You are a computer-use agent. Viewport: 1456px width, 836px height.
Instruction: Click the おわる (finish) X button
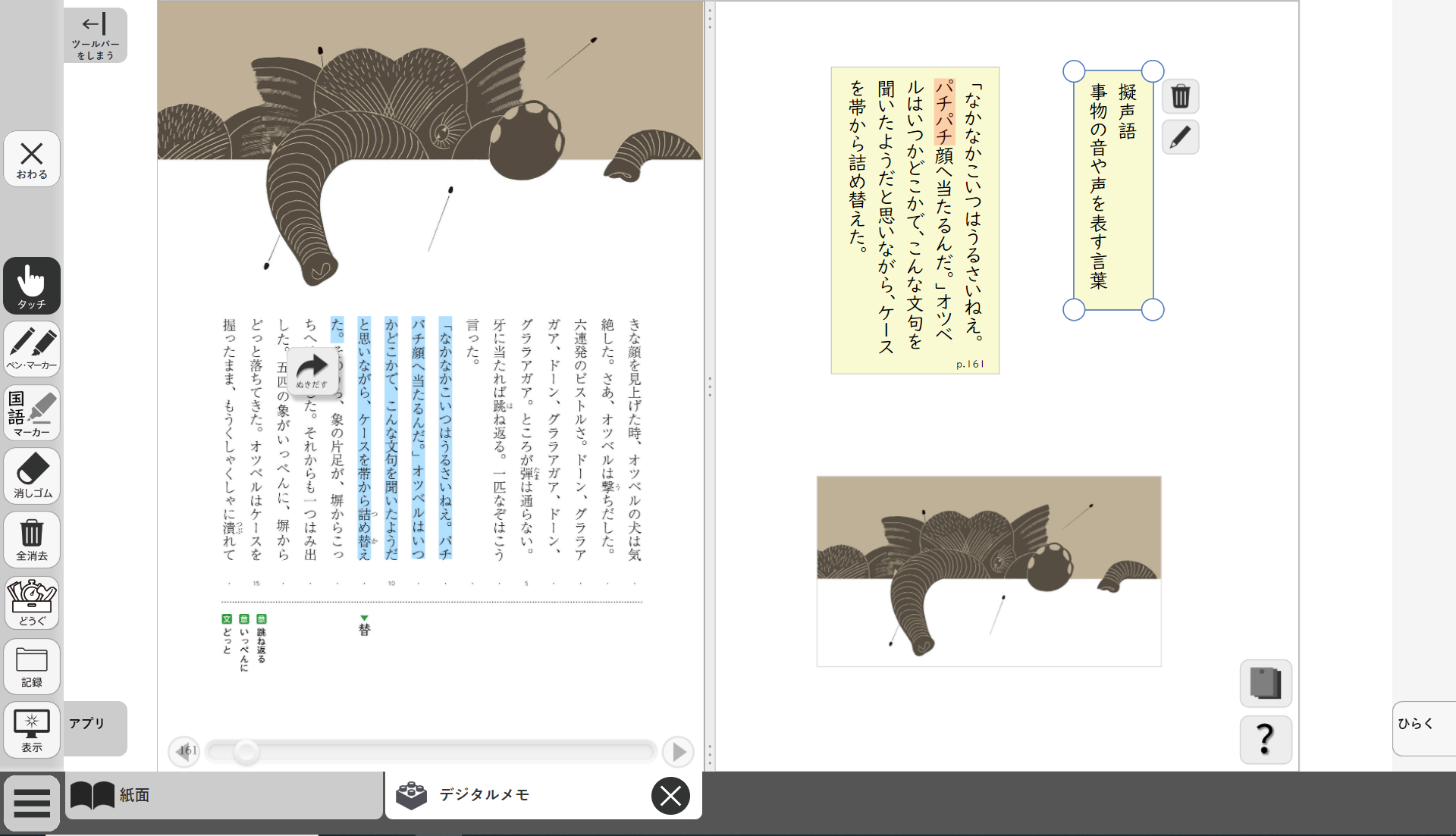coord(32,158)
